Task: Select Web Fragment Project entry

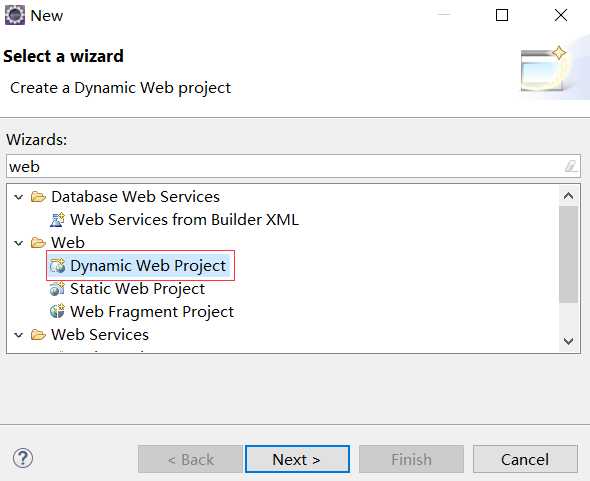Action: click(142, 312)
